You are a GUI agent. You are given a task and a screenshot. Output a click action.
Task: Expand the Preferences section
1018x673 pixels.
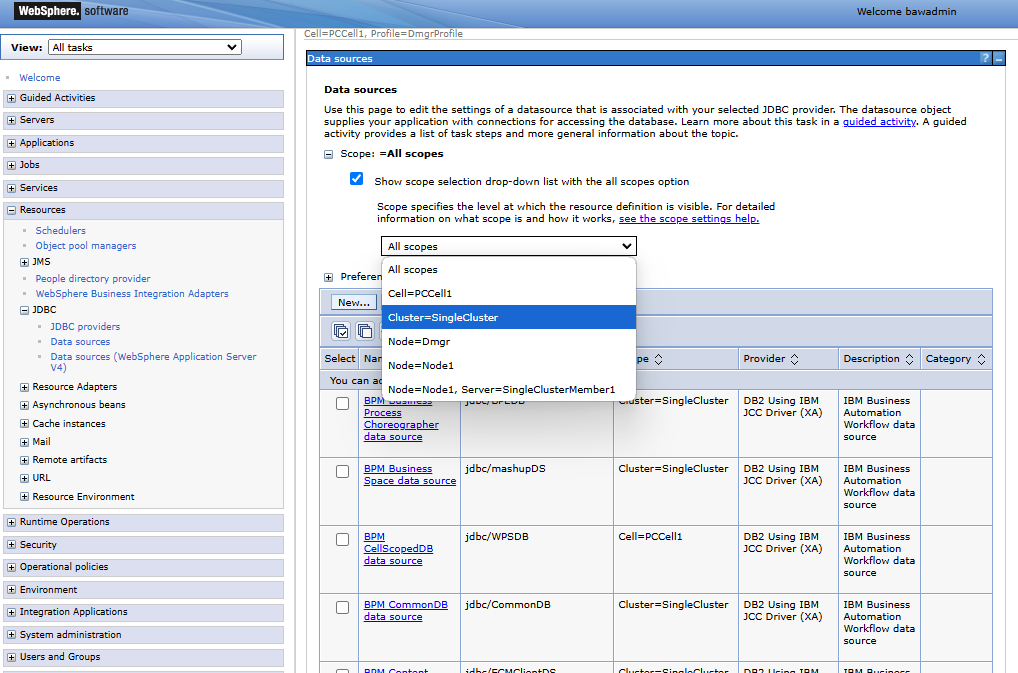[329, 277]
